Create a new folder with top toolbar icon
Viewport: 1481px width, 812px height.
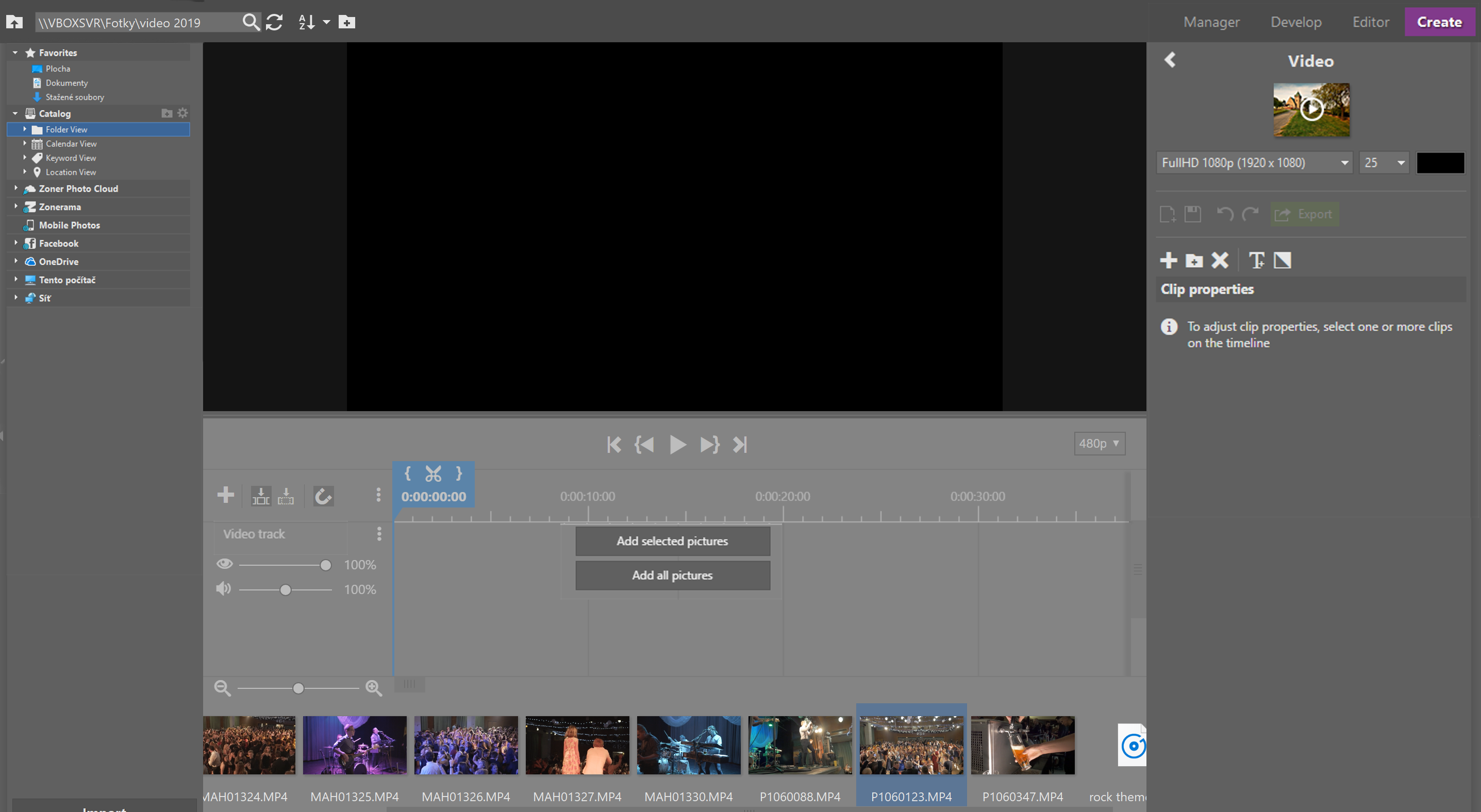[x=347, y=22]
